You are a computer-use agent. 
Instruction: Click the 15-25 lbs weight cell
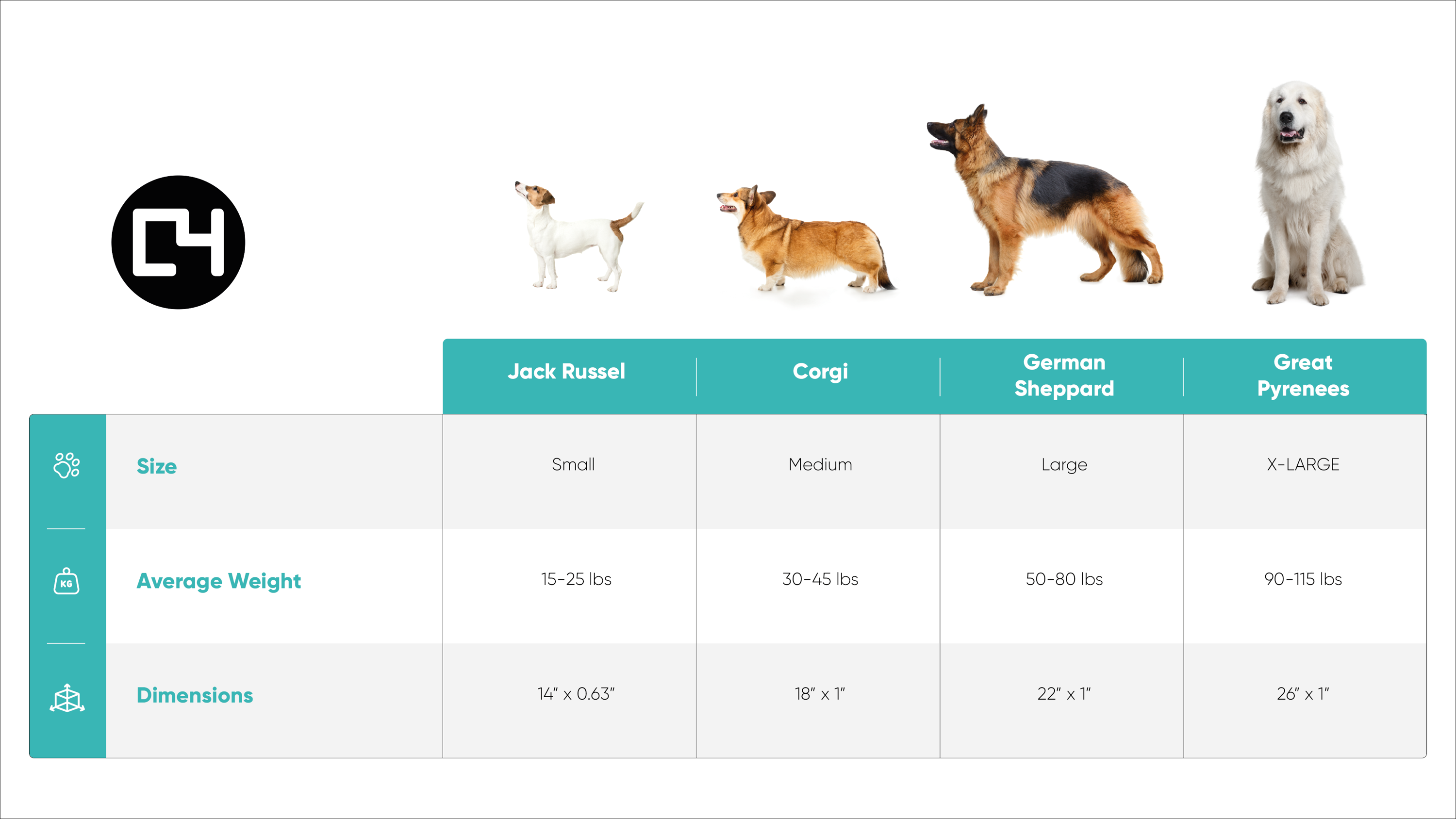click(576, 579)
